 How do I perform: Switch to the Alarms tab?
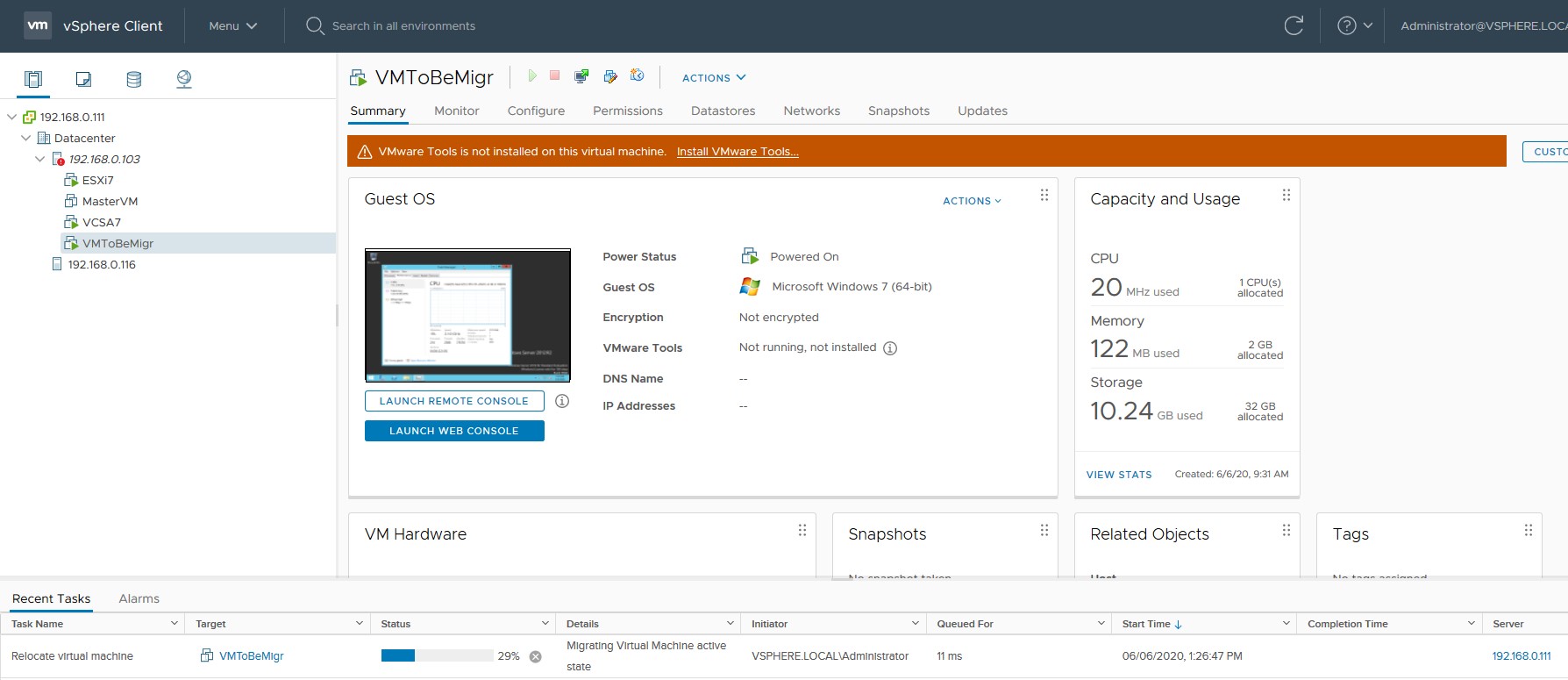[x=139, y=598]
